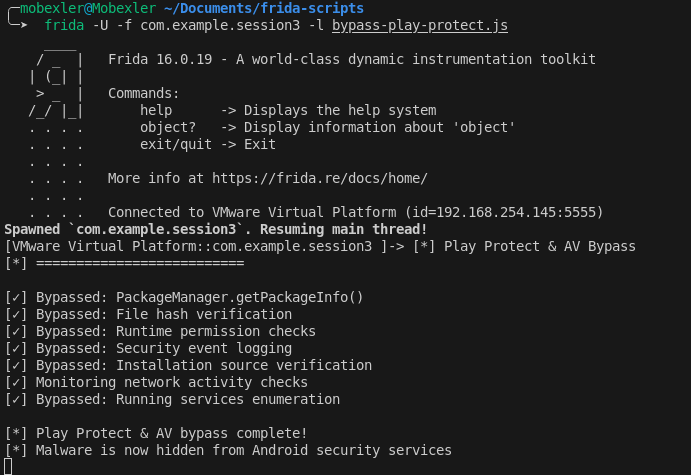Click the checkmark beside File hash verification
This screenshot has height=475, width=691.
tap(16, 315)
